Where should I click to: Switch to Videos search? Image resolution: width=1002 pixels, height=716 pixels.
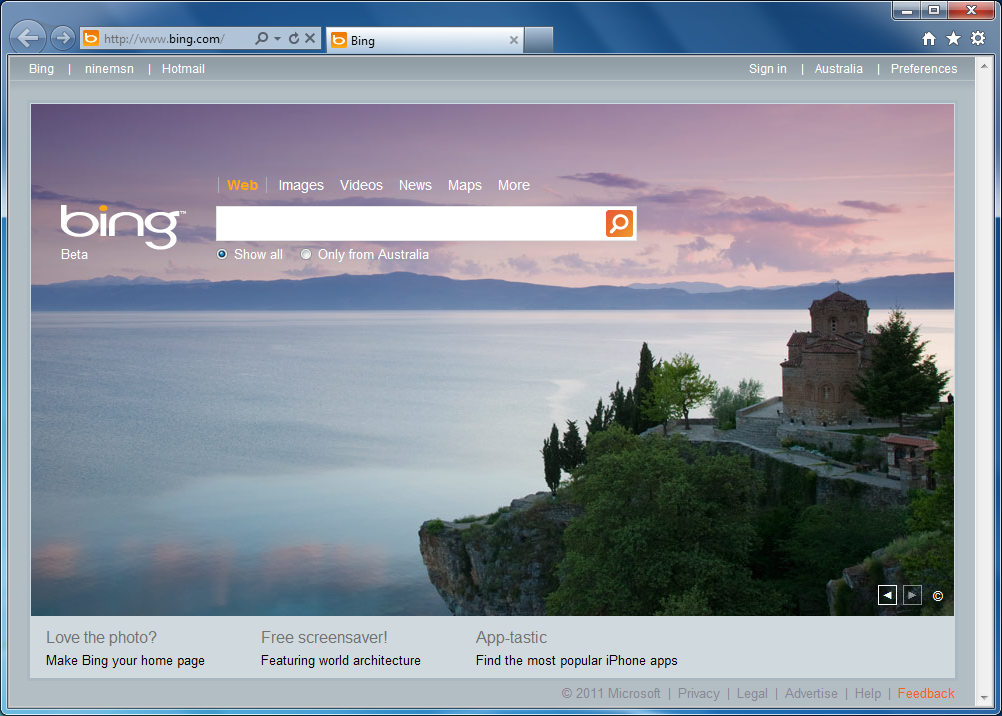tap(361, 185)
